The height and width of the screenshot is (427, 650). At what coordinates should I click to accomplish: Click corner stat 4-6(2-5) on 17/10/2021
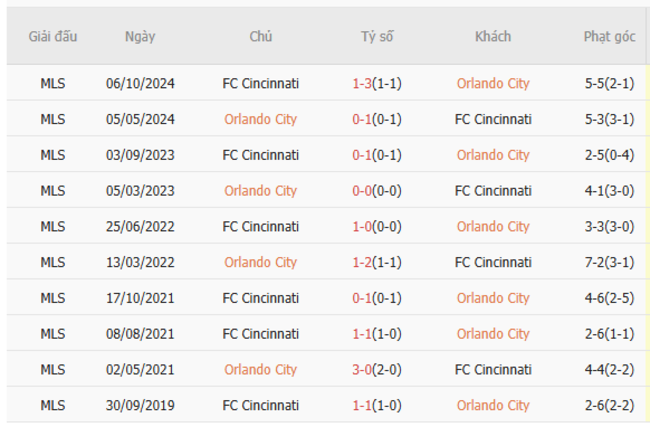point(609,298)
